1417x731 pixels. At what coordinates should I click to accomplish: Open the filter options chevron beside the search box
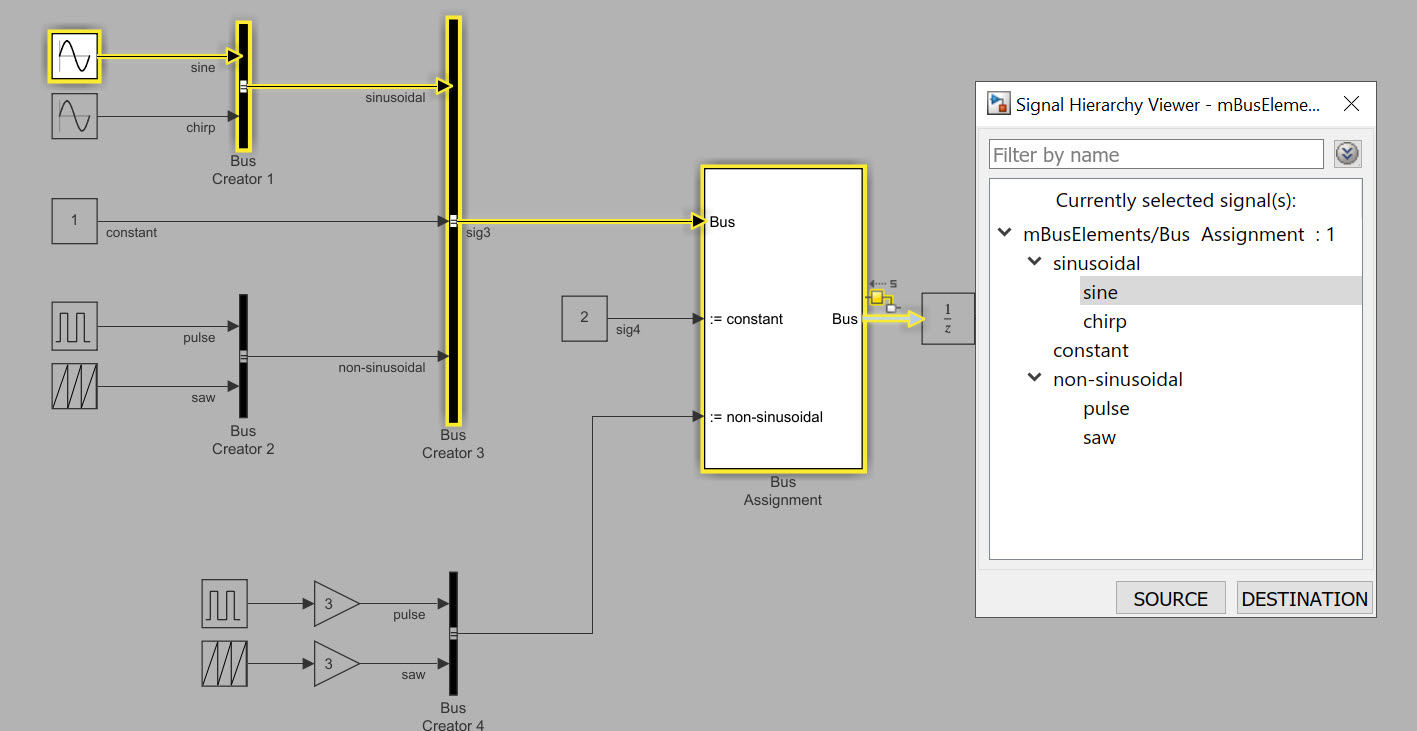pos(1347,154)
